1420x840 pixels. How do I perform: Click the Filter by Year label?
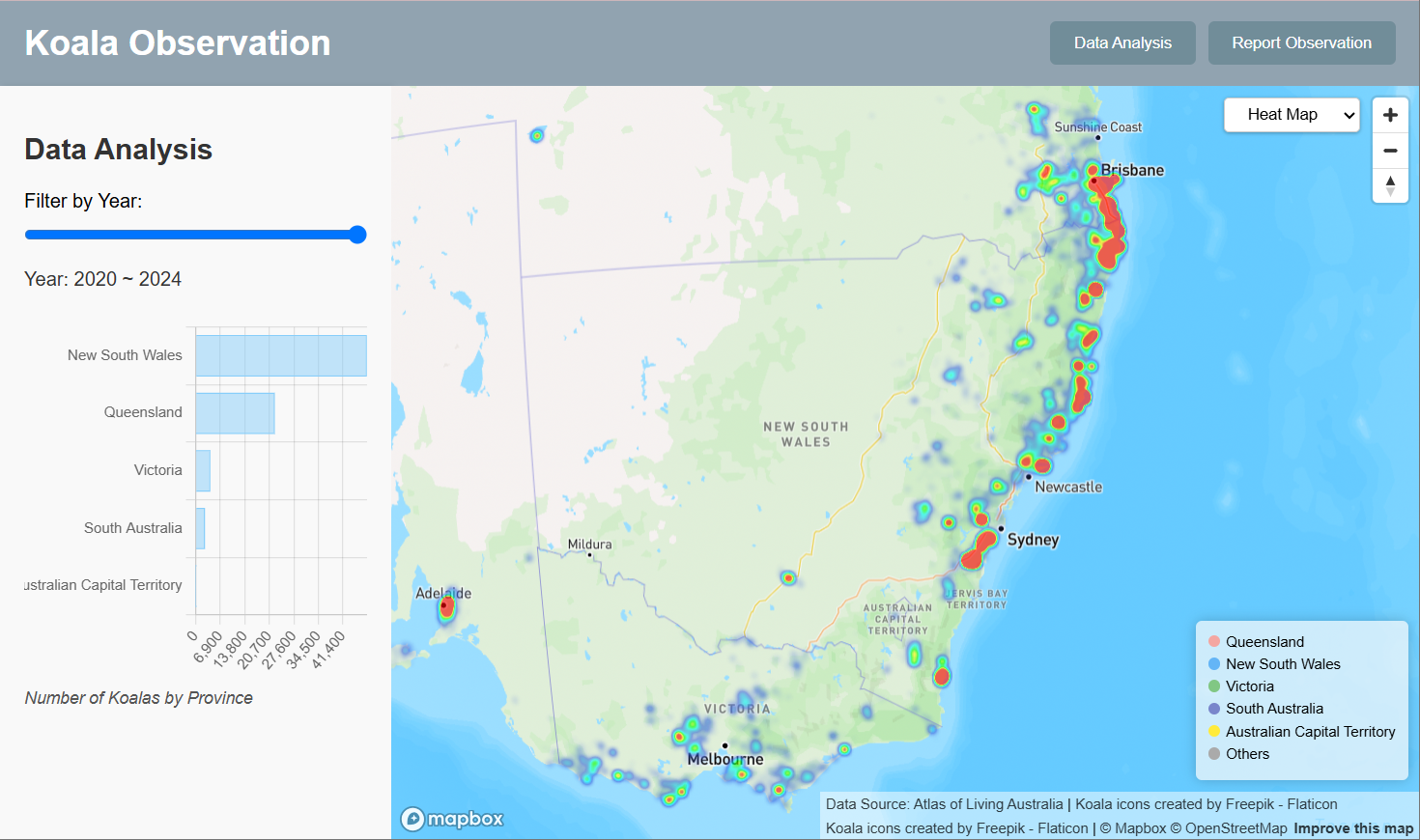pos(83,201)
